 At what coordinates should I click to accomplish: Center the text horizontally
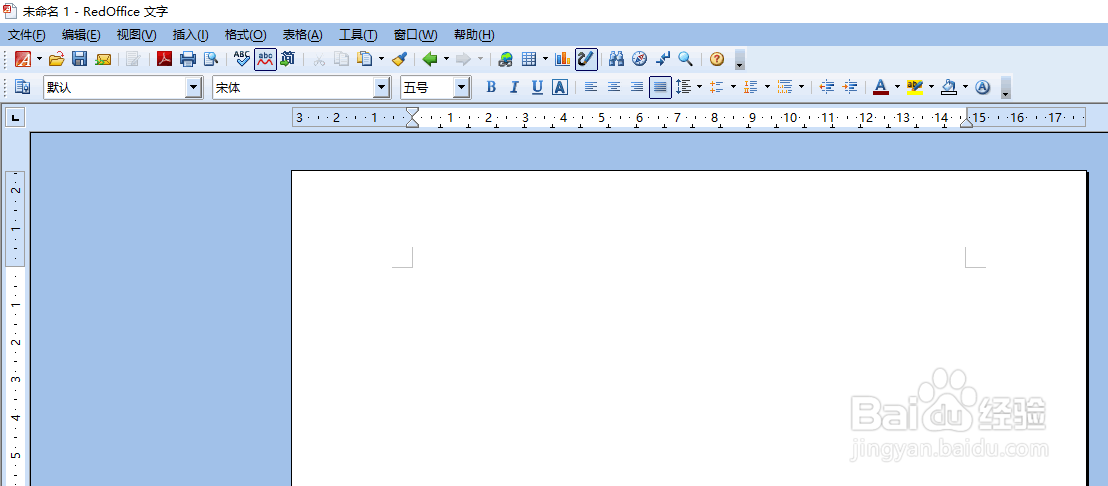pyautogui.click(x=614, y=87)
